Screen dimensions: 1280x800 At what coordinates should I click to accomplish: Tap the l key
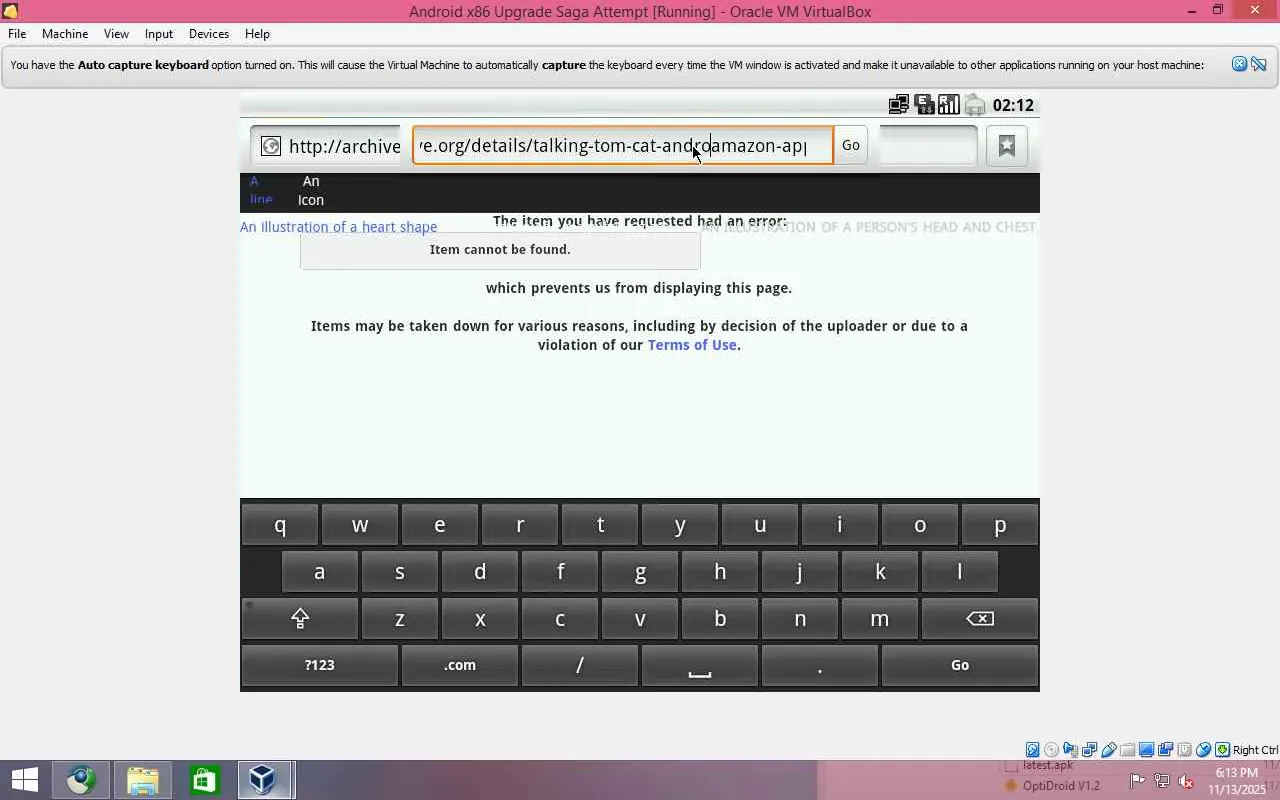tap(960, 572)
